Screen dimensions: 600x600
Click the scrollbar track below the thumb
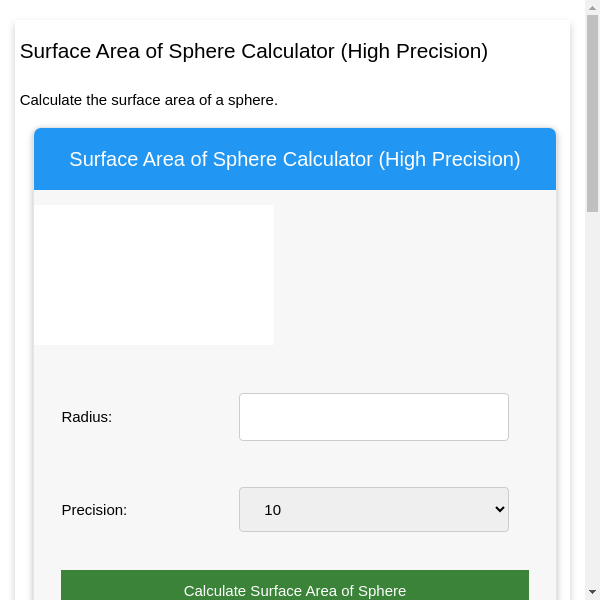(x=592, y=400)
